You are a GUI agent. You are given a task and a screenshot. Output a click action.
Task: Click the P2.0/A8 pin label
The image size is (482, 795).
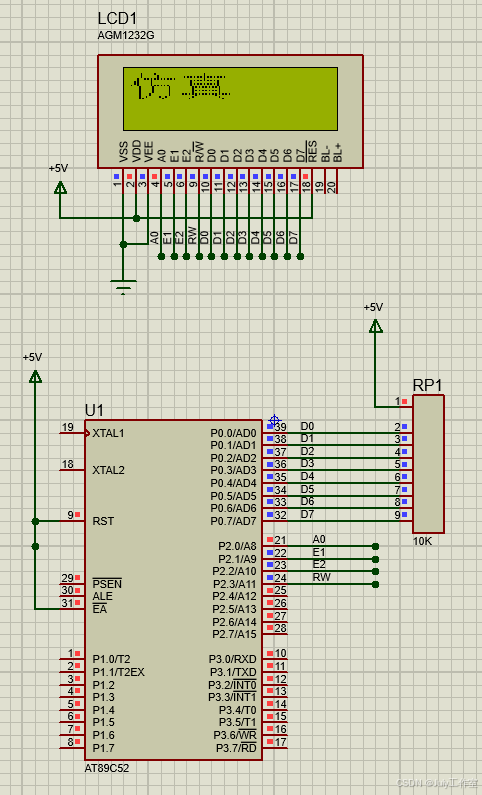tap(237, 547)
